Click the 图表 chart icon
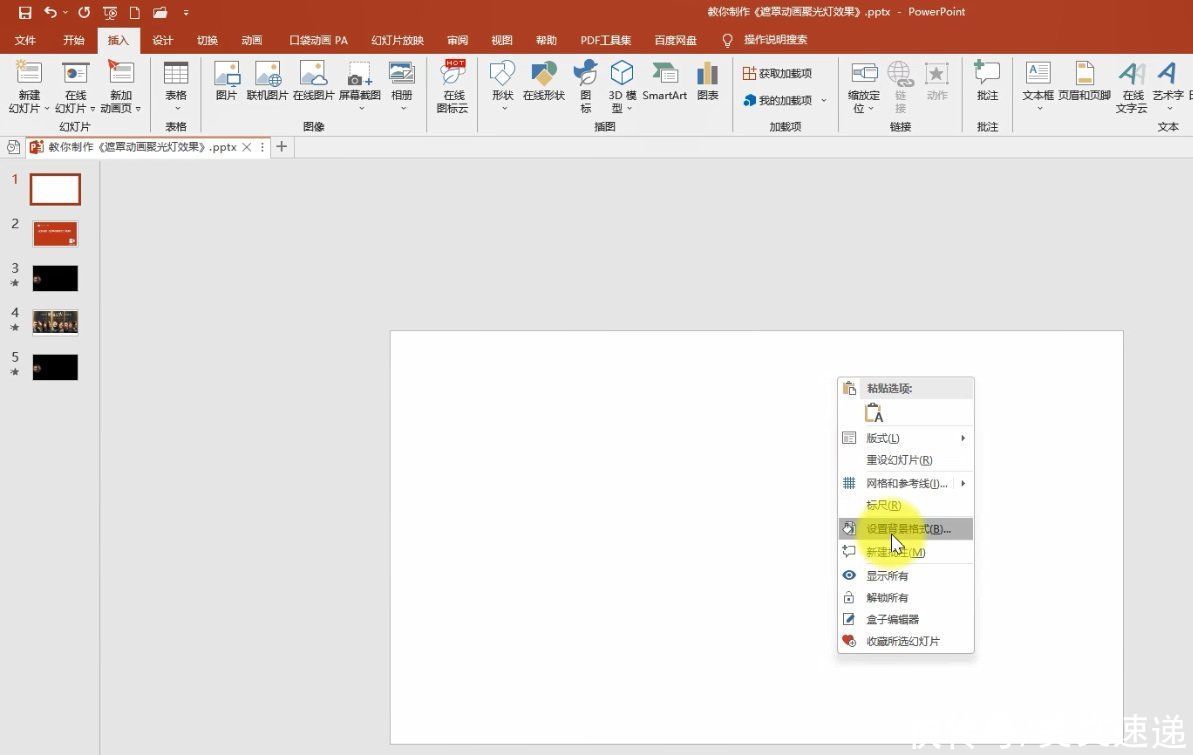 point(708,81)
